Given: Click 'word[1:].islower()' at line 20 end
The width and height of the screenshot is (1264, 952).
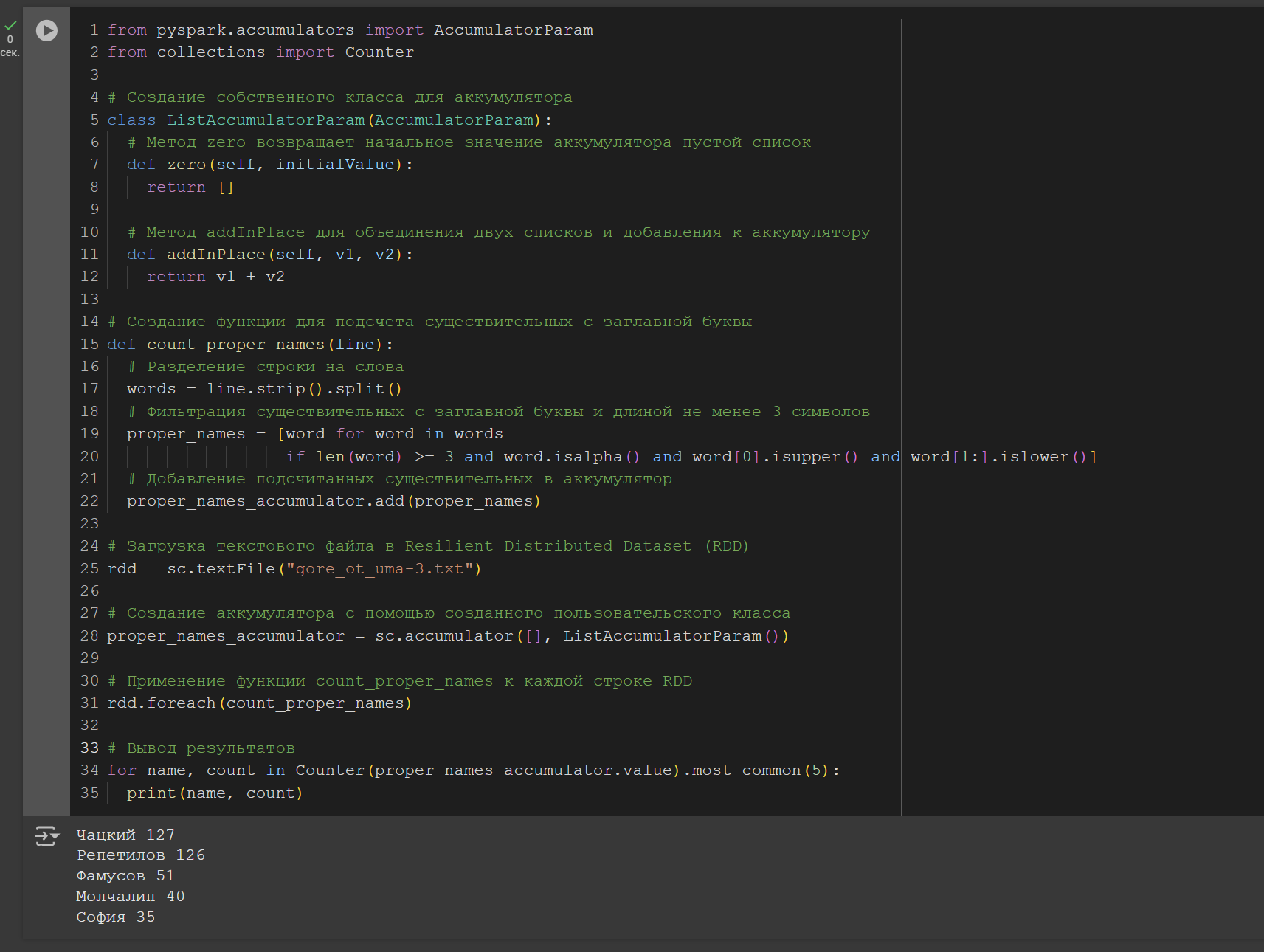Looking at the screenshot, I should tap(998, 457).
